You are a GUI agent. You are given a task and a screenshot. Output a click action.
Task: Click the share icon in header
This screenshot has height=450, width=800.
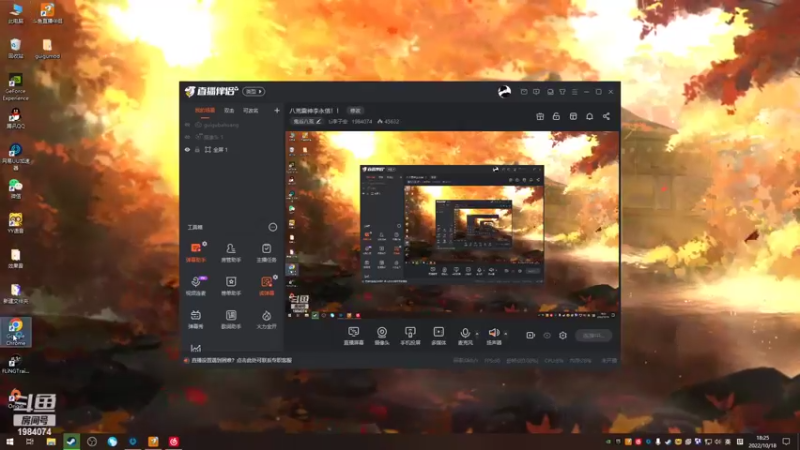click(606, 116)
